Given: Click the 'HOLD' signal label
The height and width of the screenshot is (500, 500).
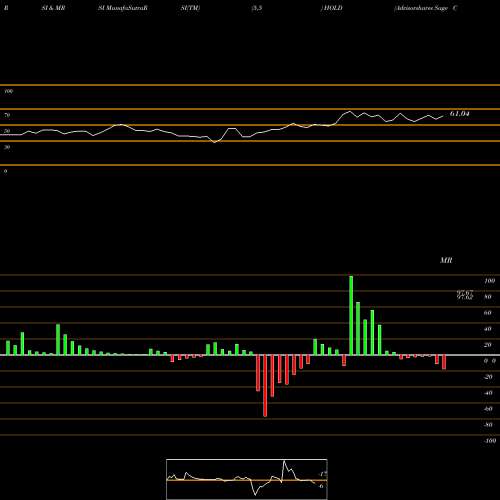Looking at the screenshot, I should click(332, 8).
